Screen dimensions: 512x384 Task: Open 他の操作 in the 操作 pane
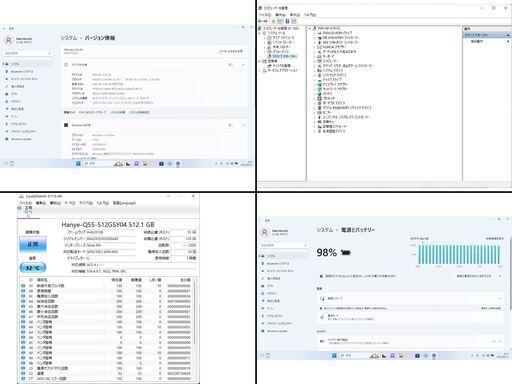477,41
